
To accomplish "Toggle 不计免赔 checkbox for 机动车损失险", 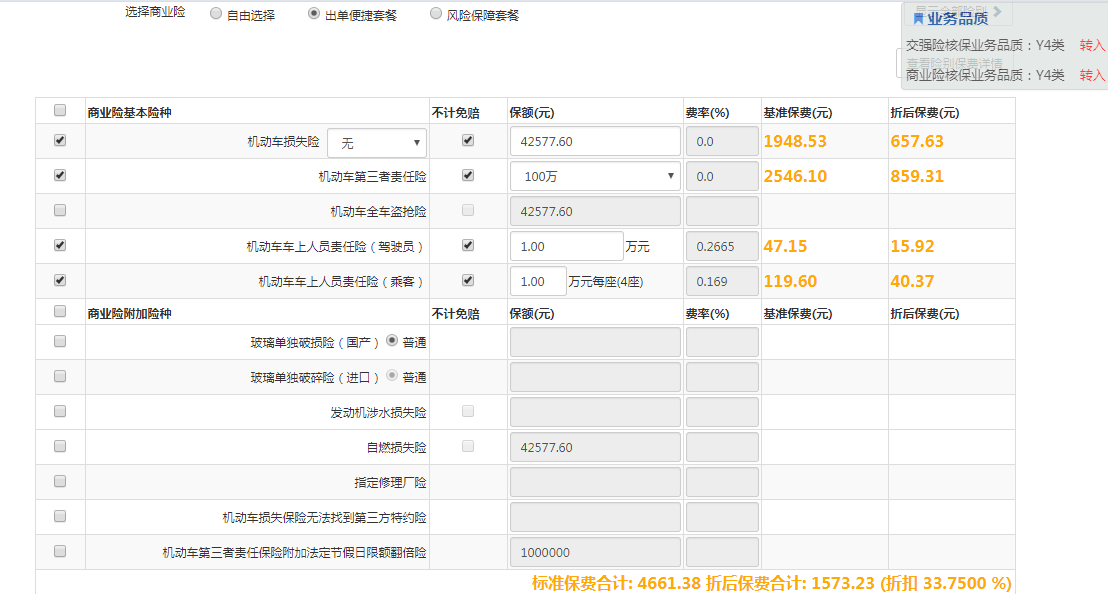I will [468, 141].
